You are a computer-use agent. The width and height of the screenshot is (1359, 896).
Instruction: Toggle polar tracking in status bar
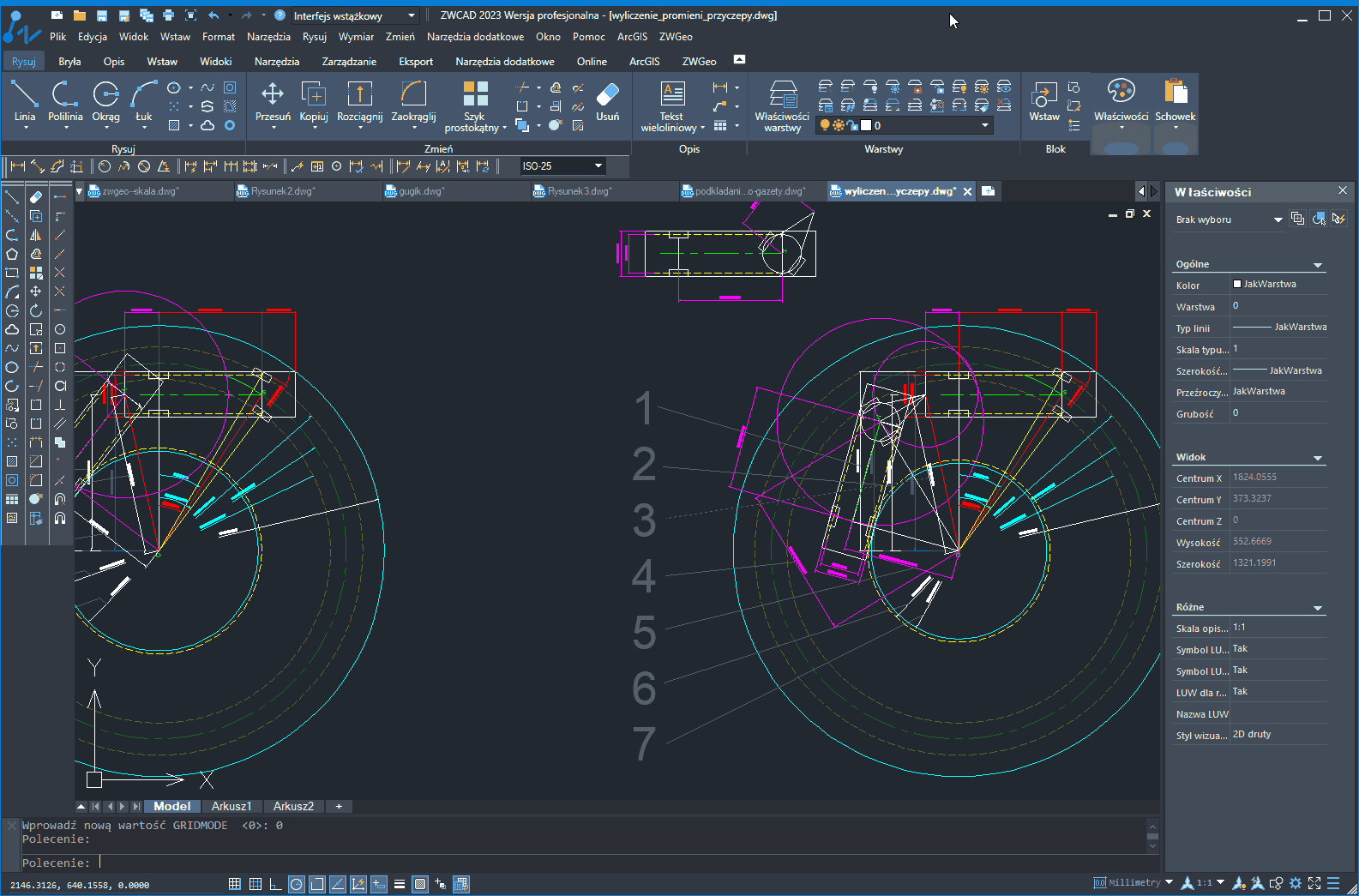click(x=296, y=884)
